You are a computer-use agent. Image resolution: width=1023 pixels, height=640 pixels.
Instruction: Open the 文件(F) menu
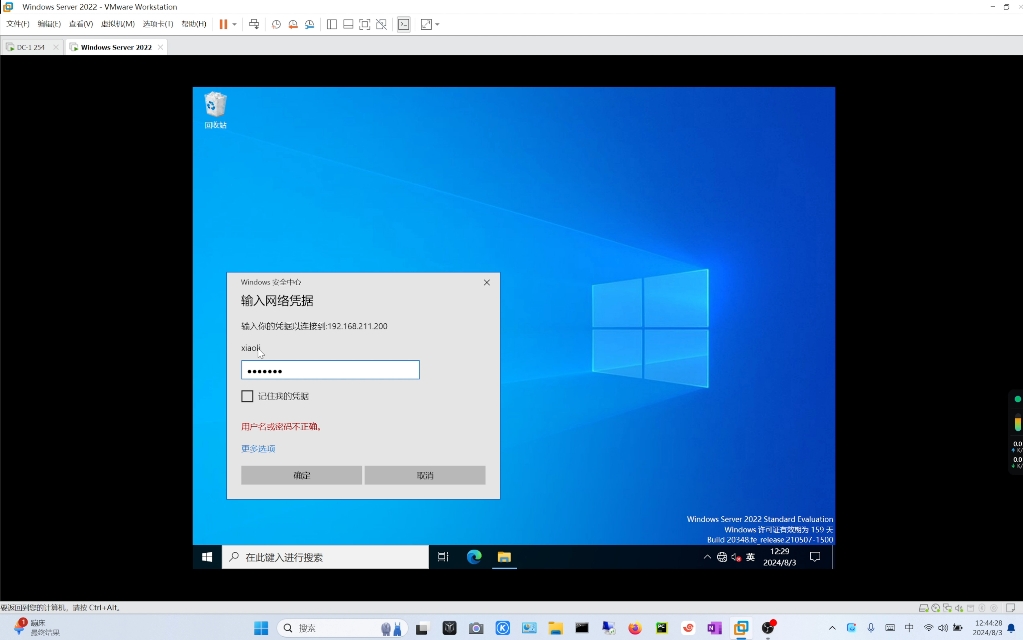pos(18,24)
